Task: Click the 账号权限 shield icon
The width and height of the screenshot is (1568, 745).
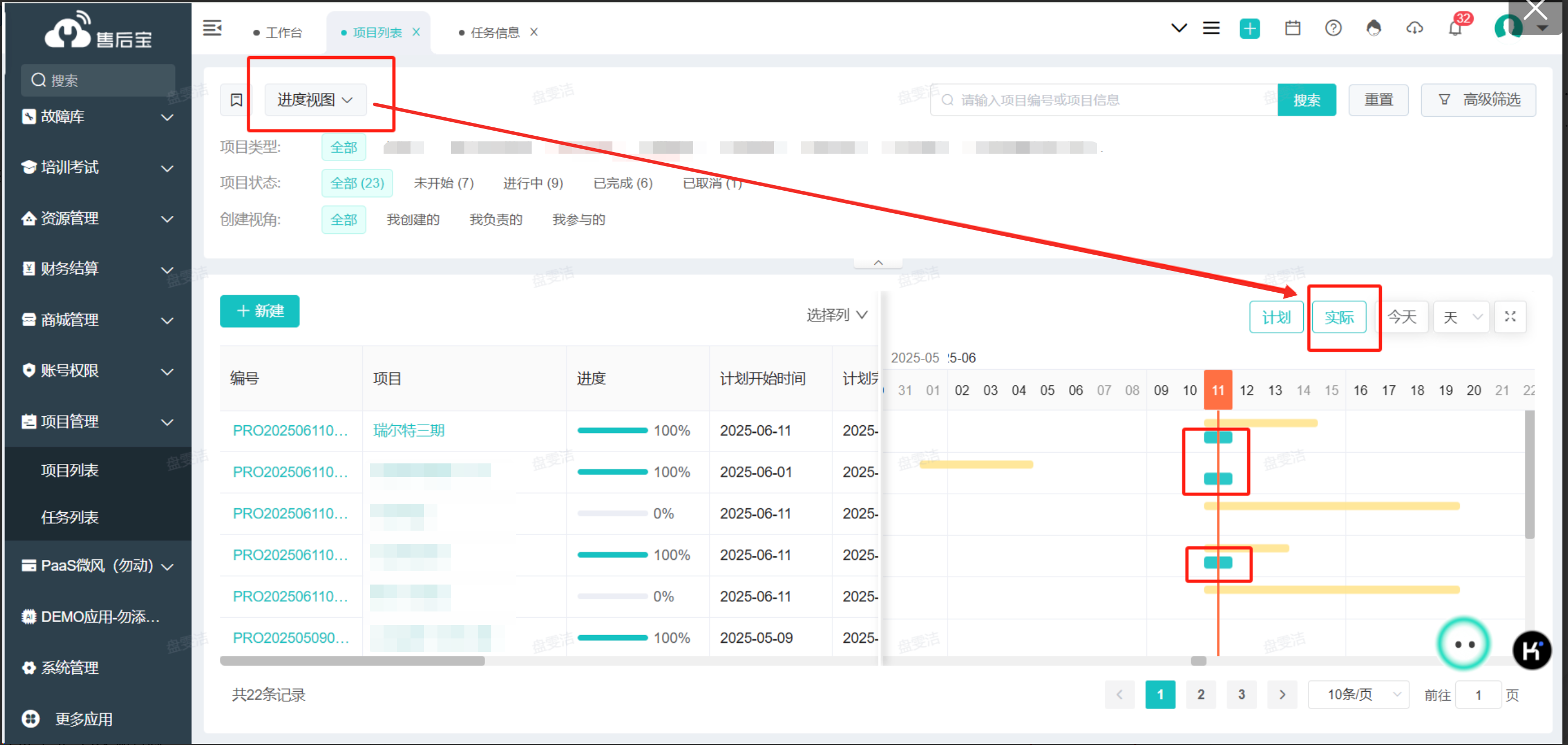Action: pos(29,370)
